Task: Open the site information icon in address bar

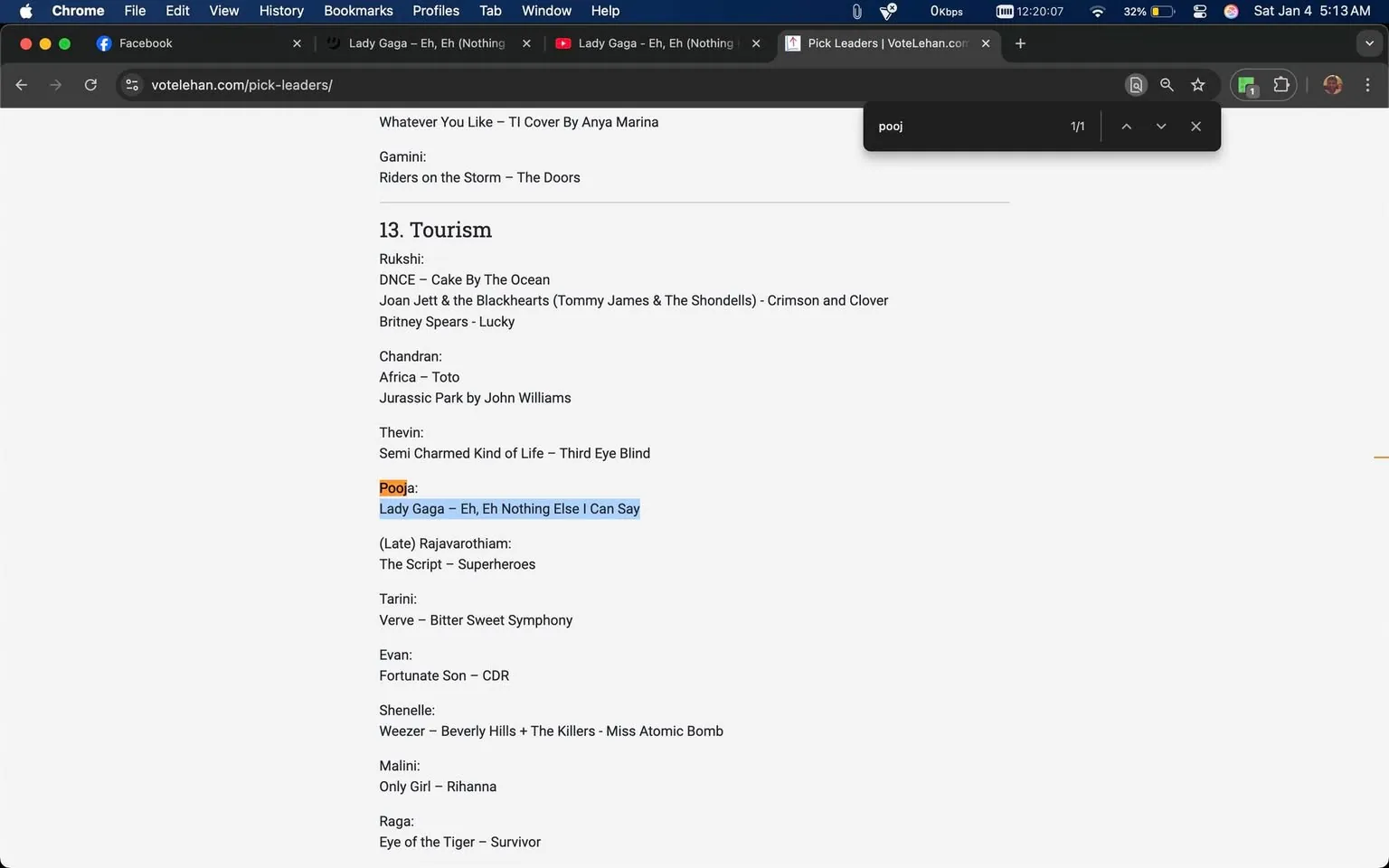Action: [x=132, y=84]
